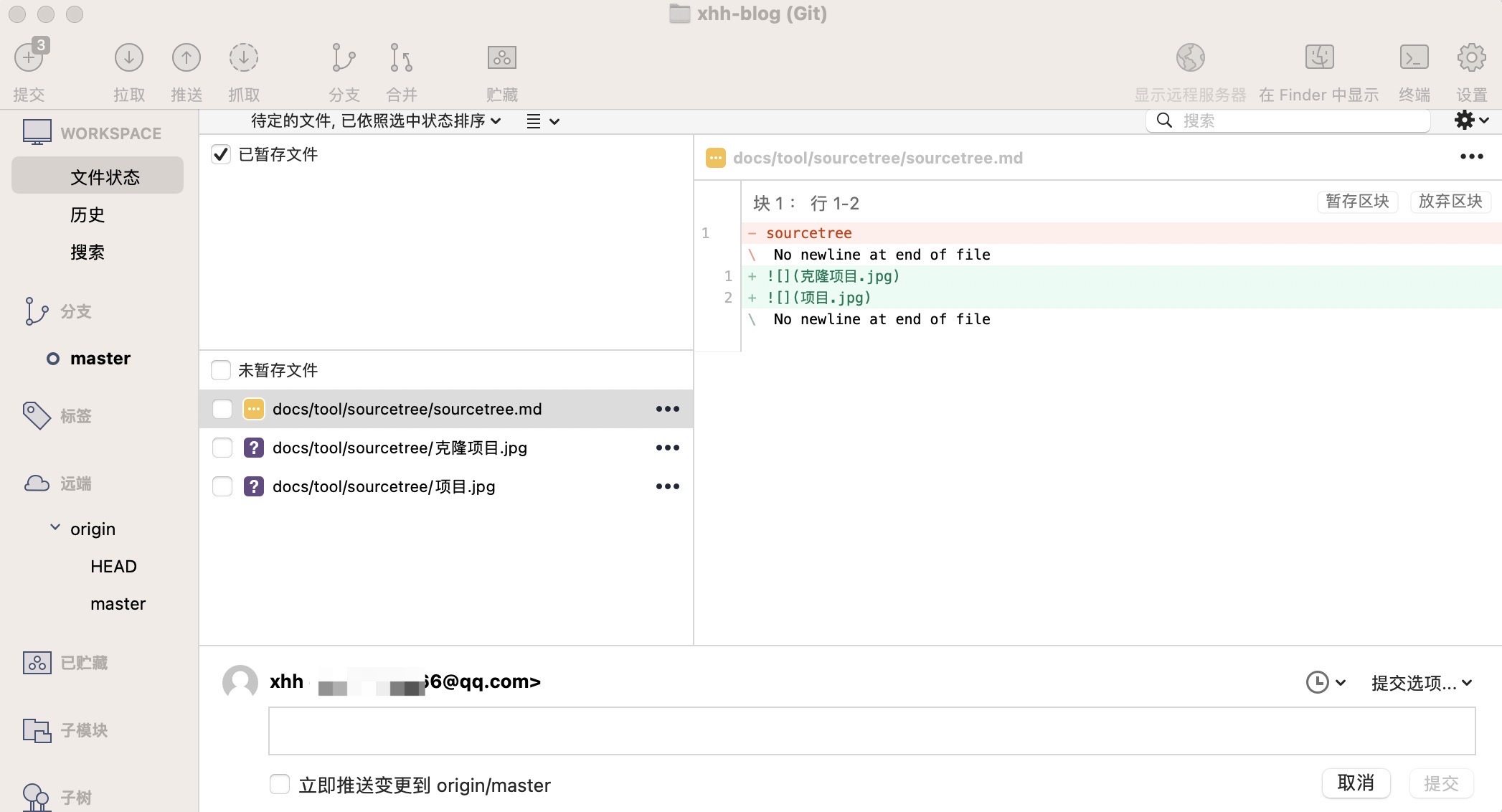This screenshot has height=812, width=1502.
Task: Open the ellipsis menu in diff header
Action: pyautogui.click(x=1471, y=156)
